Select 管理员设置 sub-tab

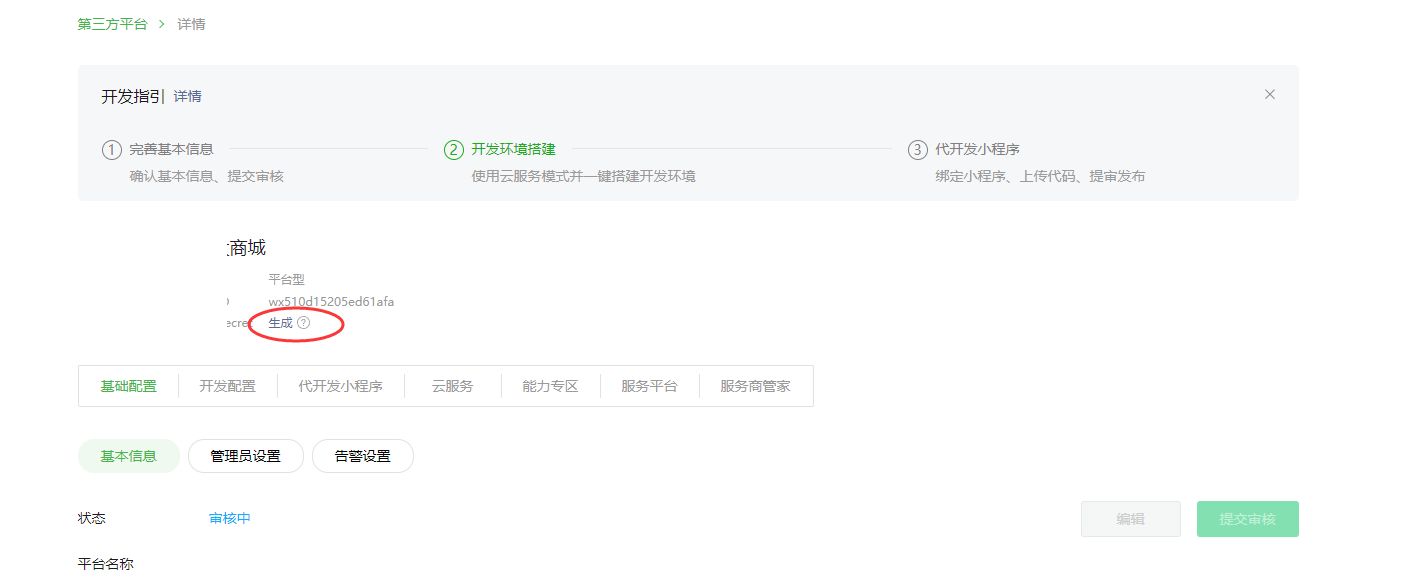click(x=245, y=456)
